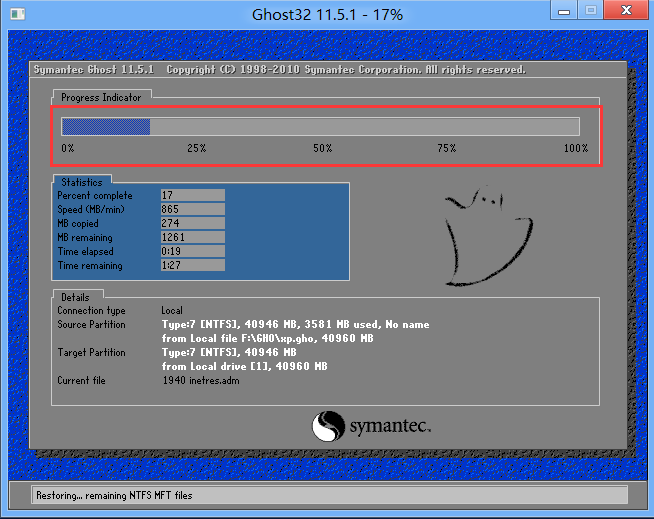The height and width of the screenshot is (519, 654).
Task: Click the Time elapsed value field
Action: [x=192, y=252]
